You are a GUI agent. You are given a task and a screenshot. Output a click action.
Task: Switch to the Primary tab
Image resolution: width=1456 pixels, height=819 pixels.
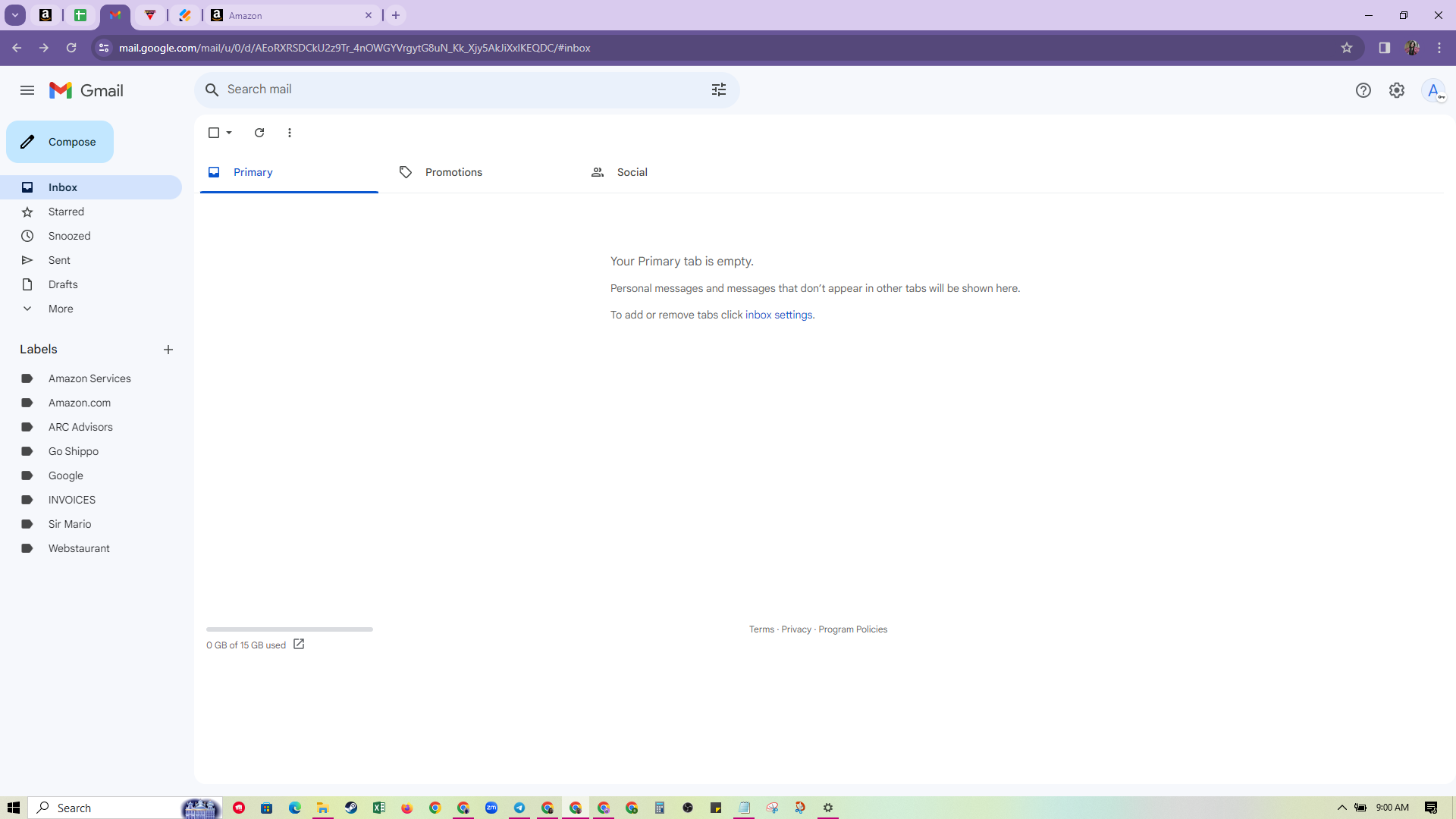click(289, 172)
